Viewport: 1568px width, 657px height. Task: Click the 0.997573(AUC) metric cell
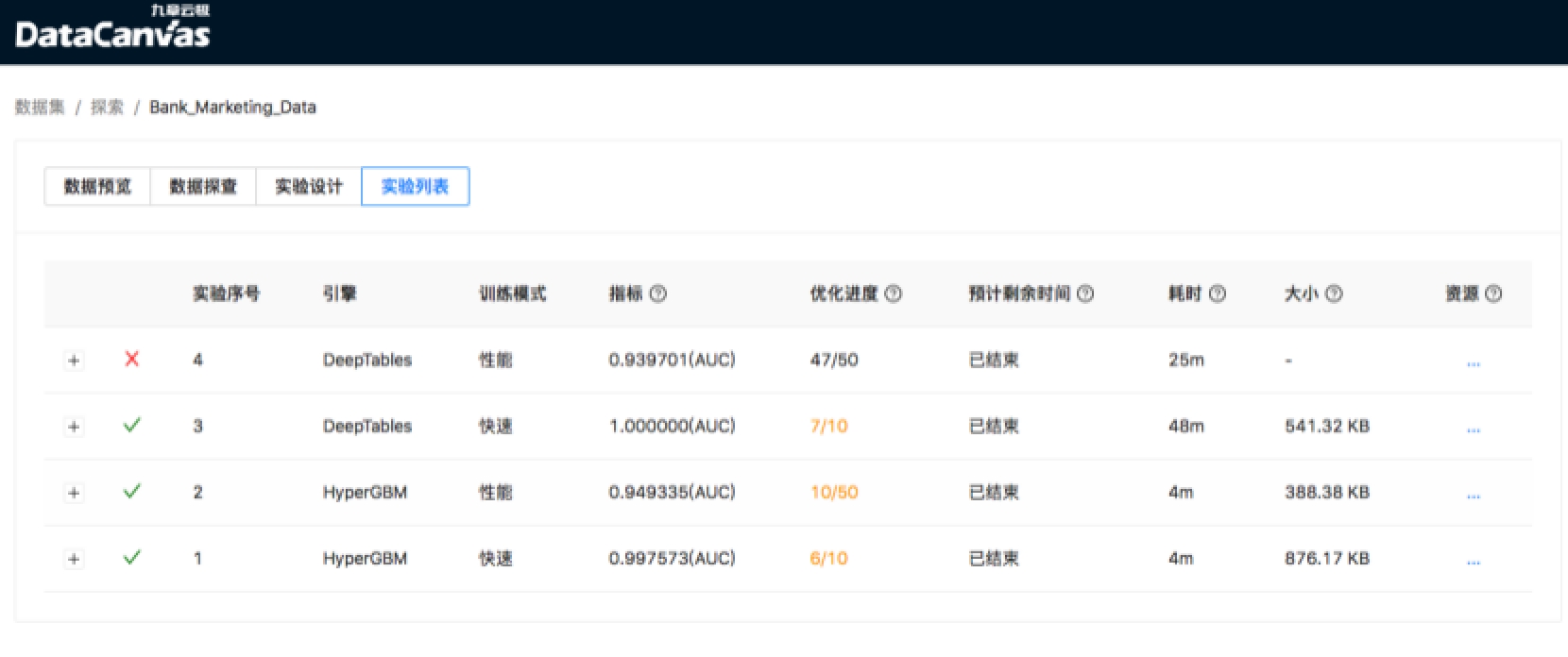(672, 558)
